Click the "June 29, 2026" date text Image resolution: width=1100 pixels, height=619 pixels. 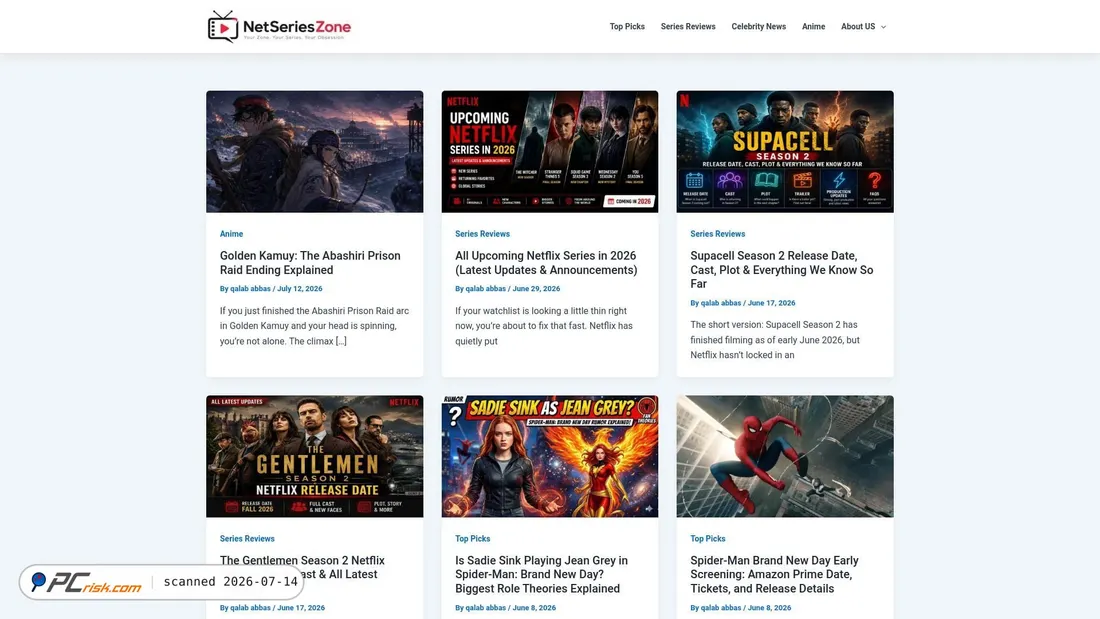[536, 288]
